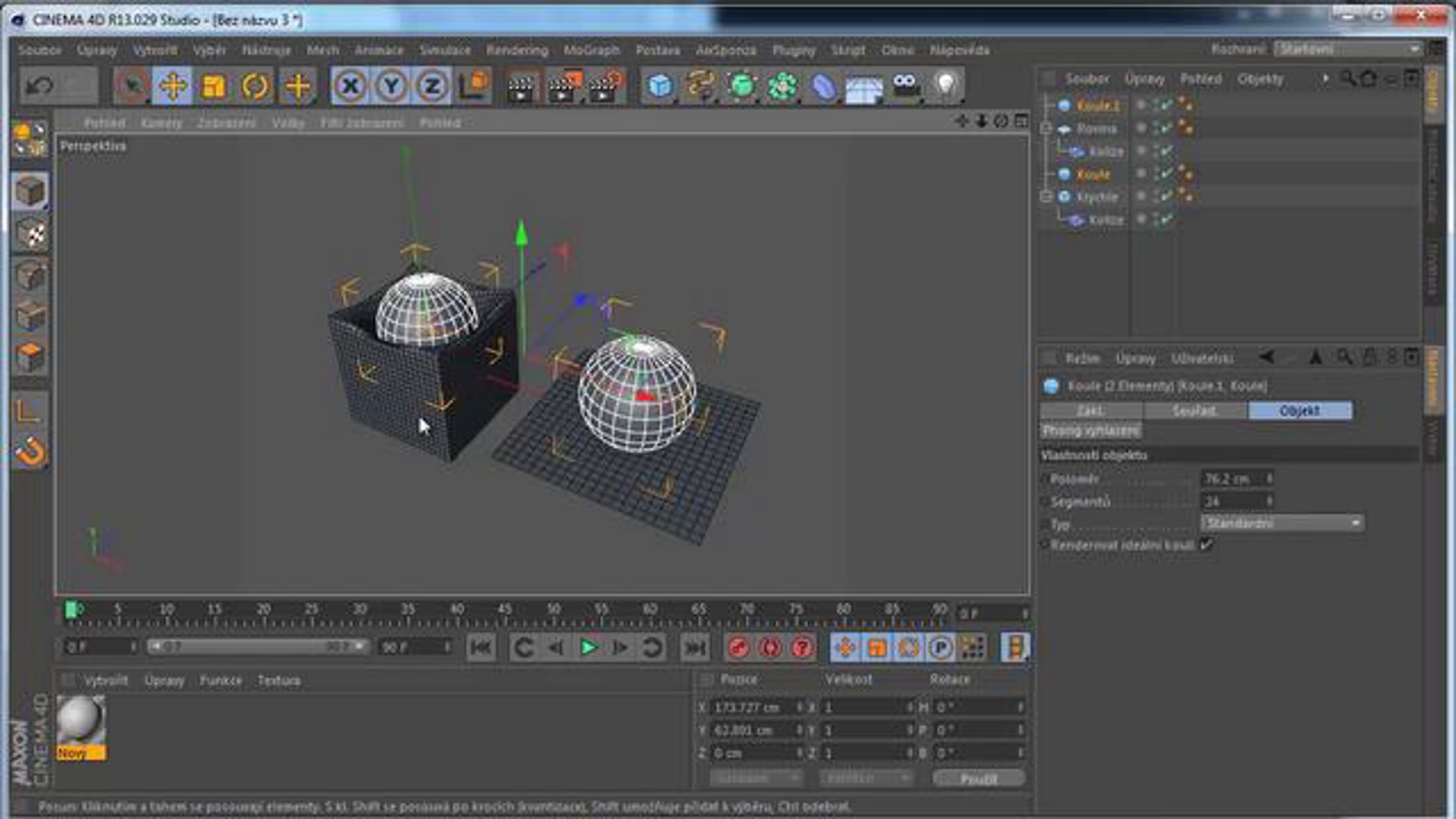Toggle the visibility dot for Rovina
Image resolution: width=1456 pixels, height=819 pixels.
[1141, 127]
